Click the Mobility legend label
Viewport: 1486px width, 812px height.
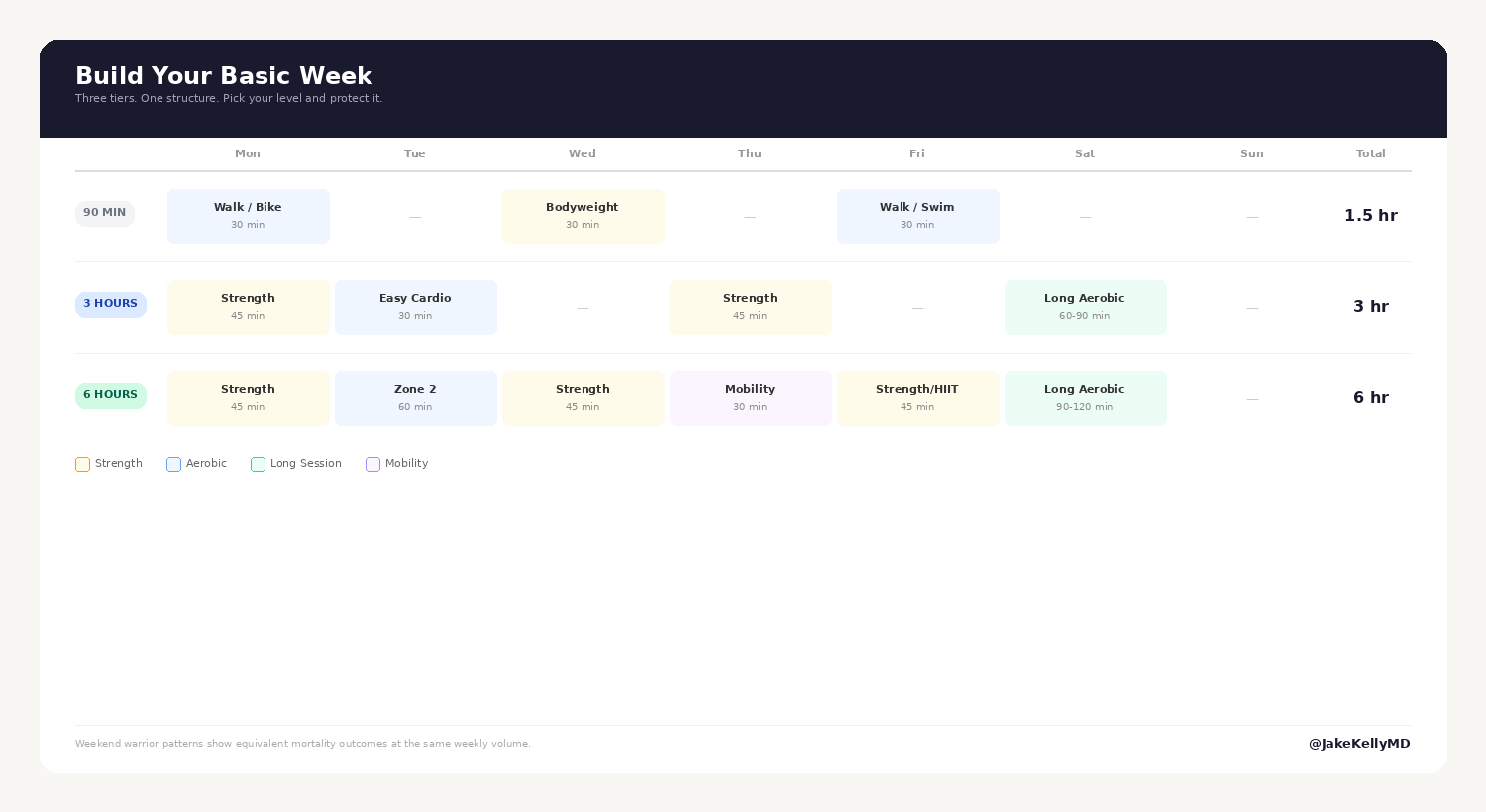click(407, 463)
